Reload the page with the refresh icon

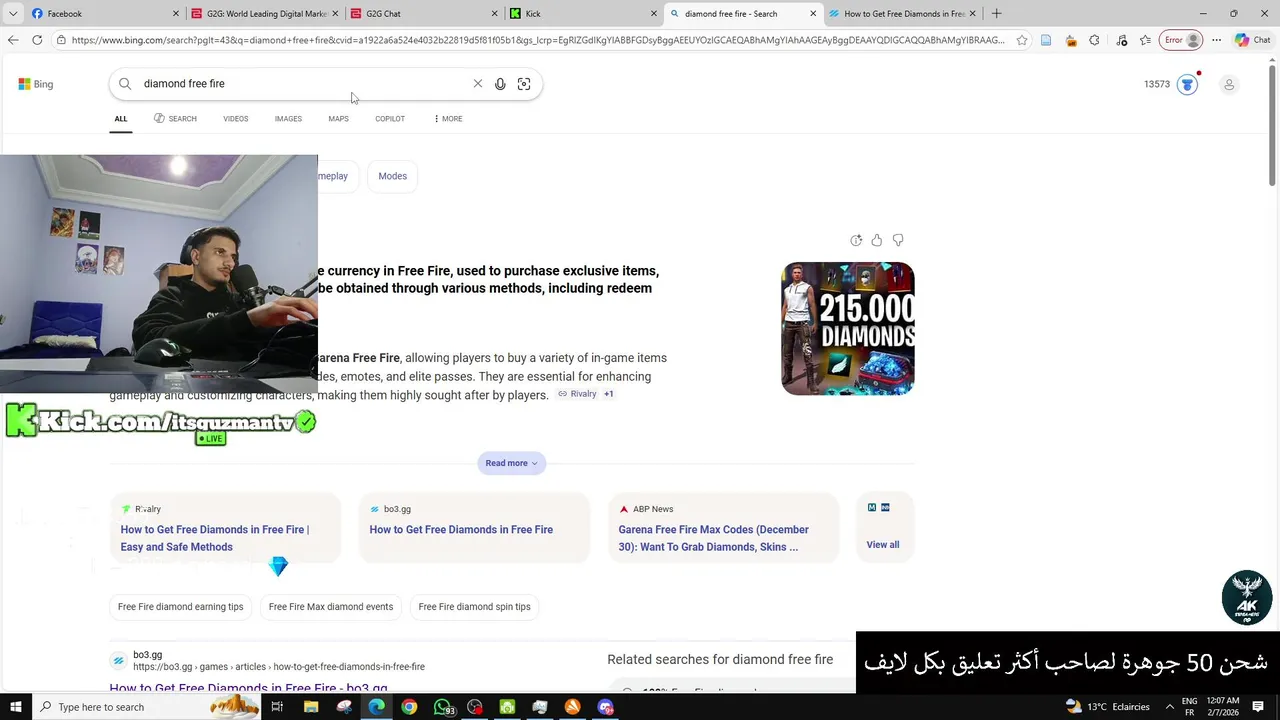coord(37,40)
